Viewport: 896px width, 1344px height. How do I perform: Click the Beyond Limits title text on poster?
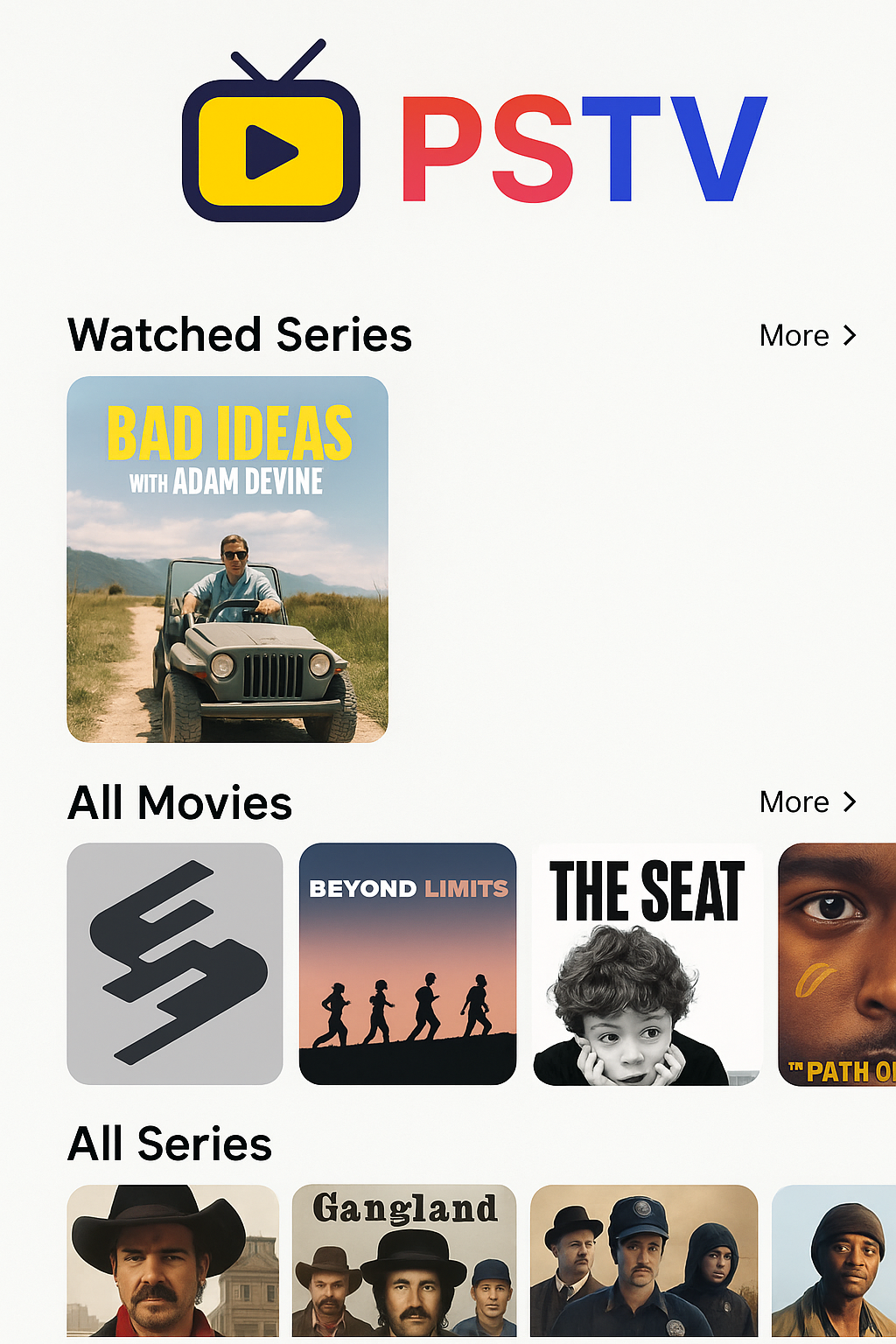coord(409,889)
